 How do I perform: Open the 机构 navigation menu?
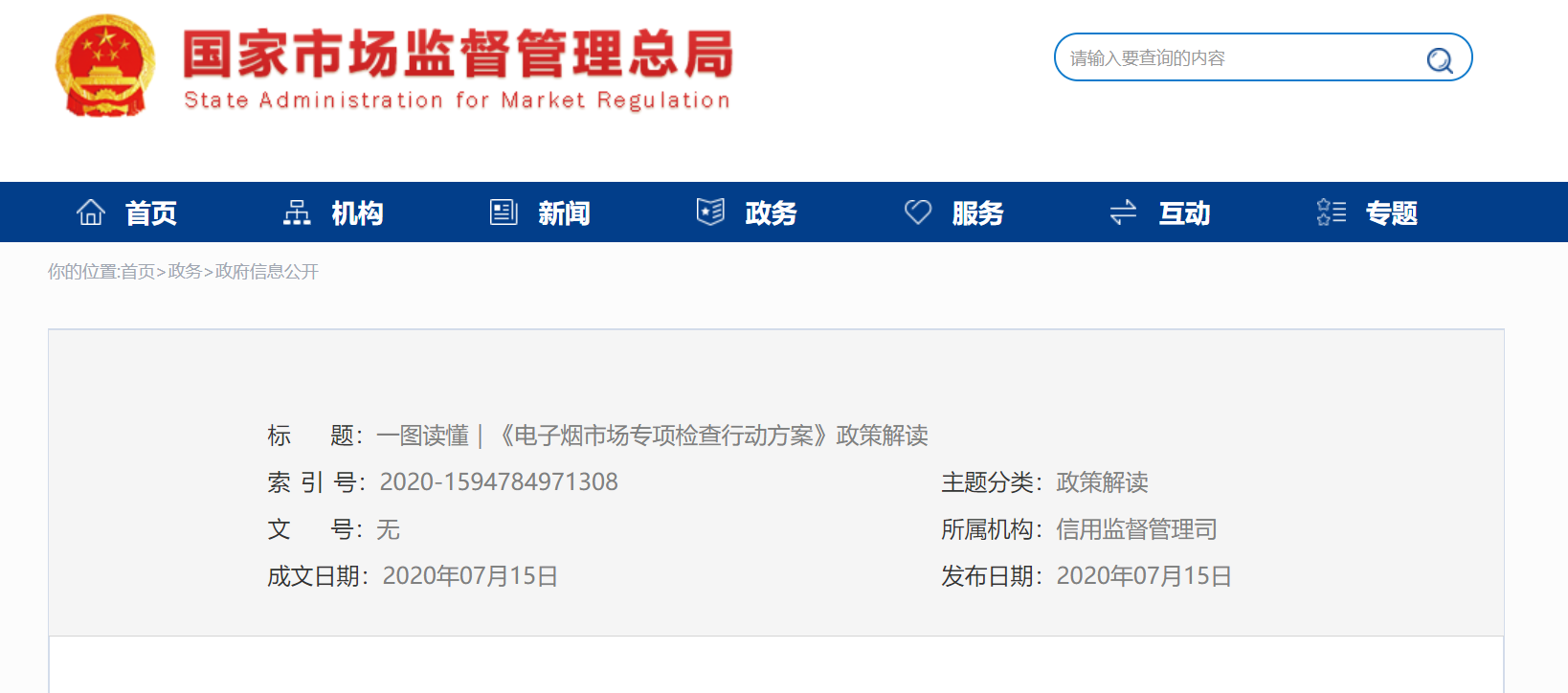[x=358, y=212]
